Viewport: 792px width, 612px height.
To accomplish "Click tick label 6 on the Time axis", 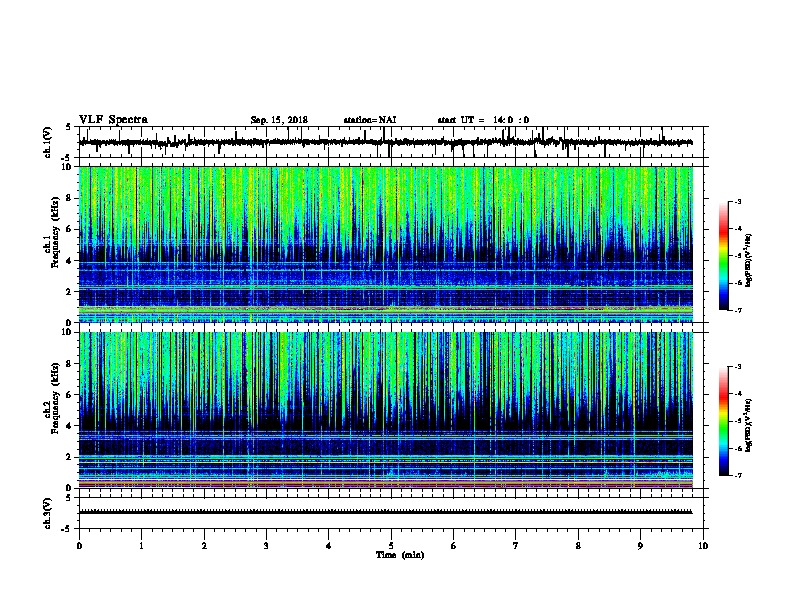I will click(454, 545).
